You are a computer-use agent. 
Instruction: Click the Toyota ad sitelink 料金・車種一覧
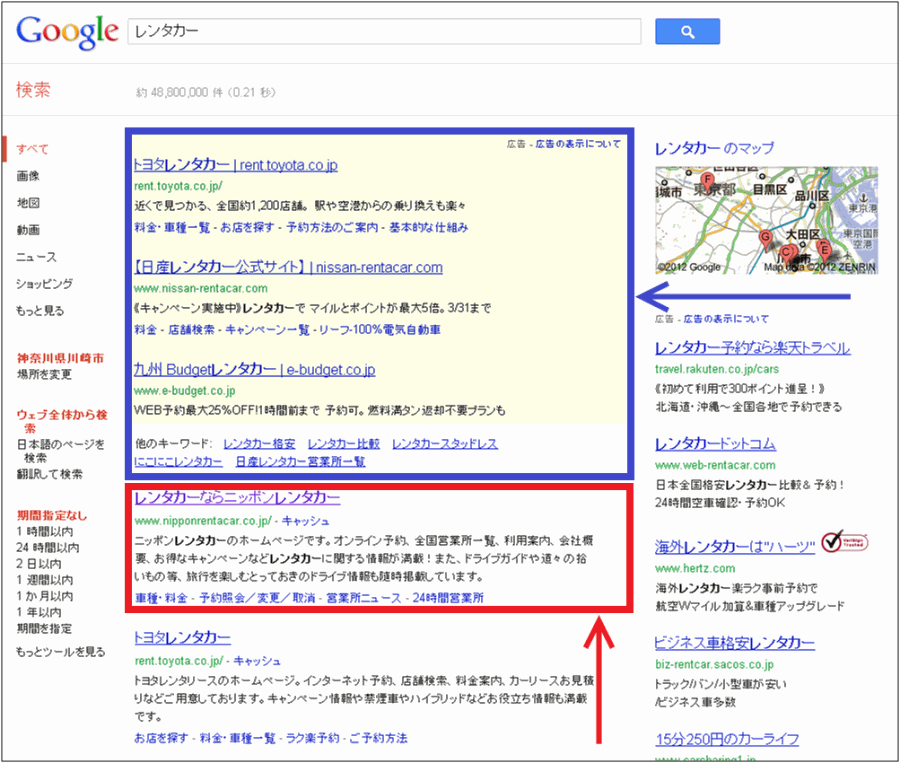pyautogui.click(x=172, y=227)
